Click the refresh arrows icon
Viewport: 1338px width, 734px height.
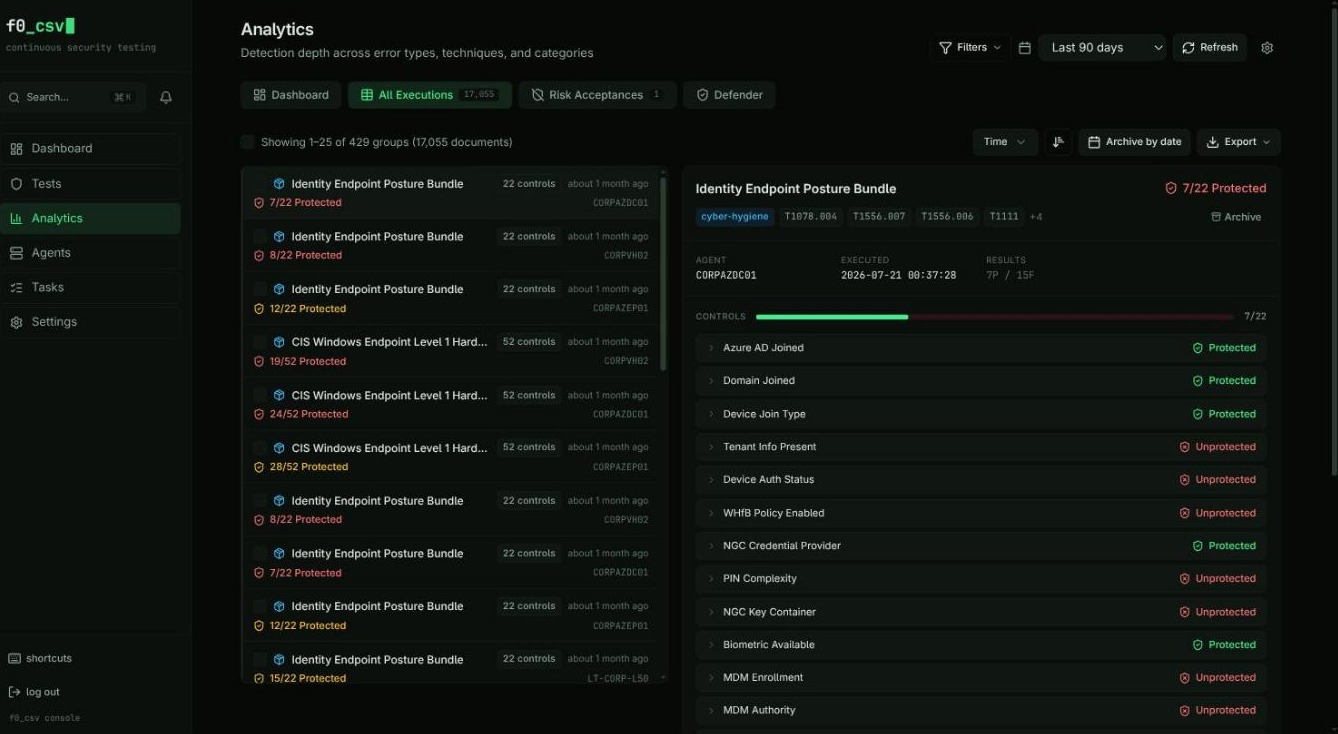click(1189, 47)
